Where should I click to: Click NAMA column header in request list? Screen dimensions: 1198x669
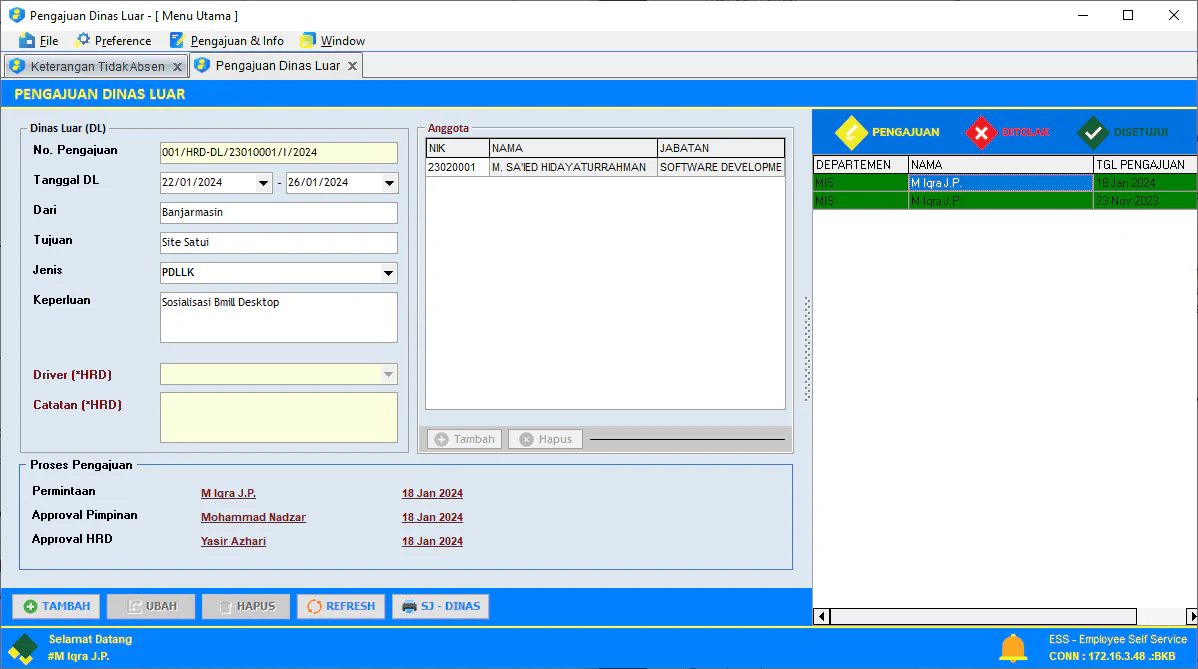(1000, 164)
